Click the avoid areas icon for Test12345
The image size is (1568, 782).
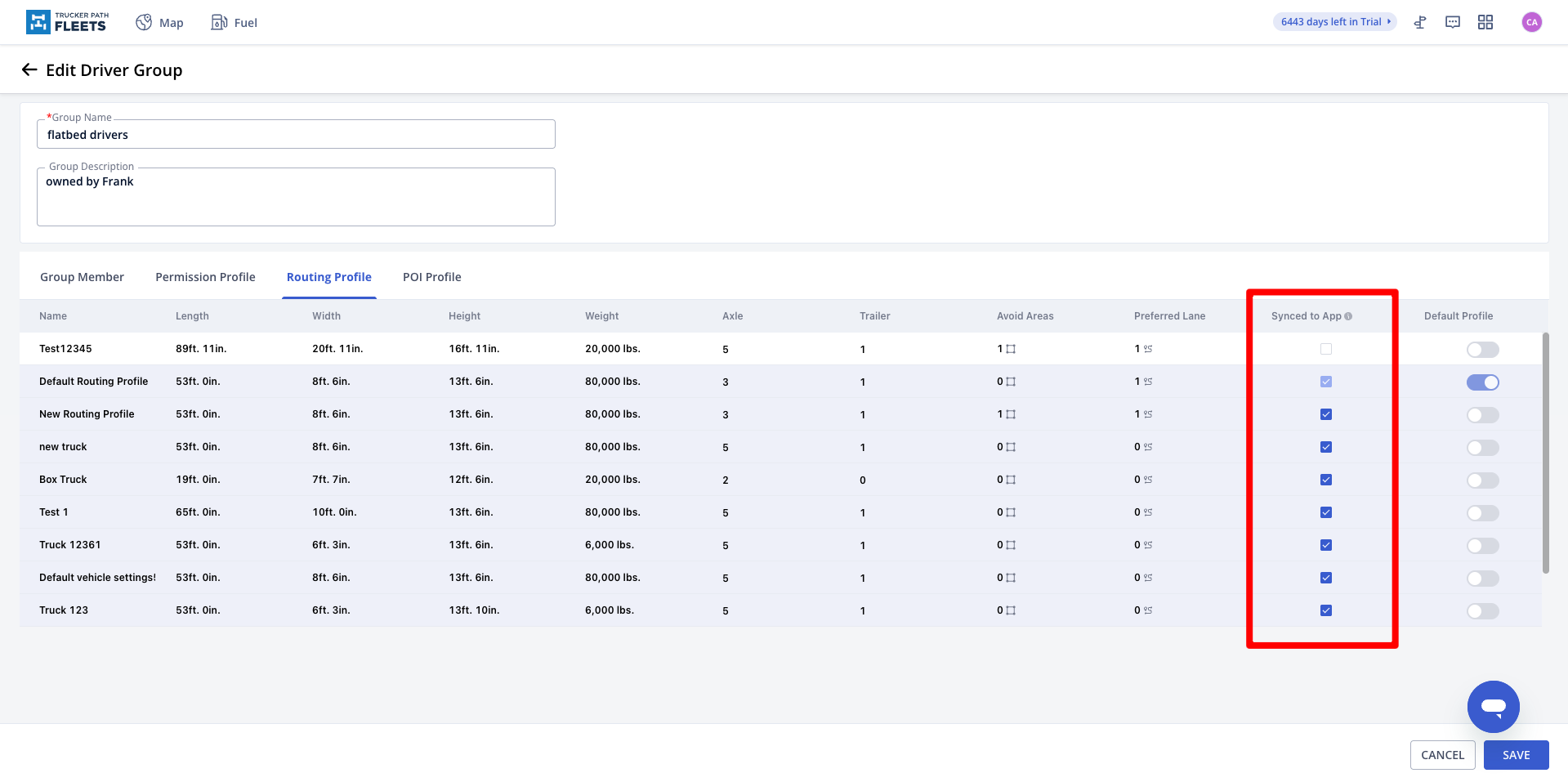[x=1011, y=349]
